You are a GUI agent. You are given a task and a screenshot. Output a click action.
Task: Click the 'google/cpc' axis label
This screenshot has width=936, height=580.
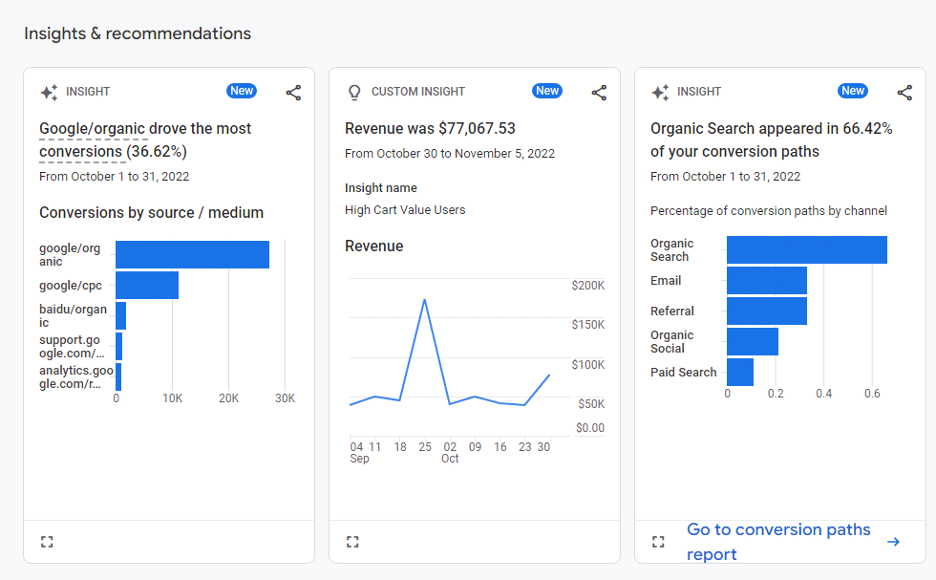click(70, 285)
